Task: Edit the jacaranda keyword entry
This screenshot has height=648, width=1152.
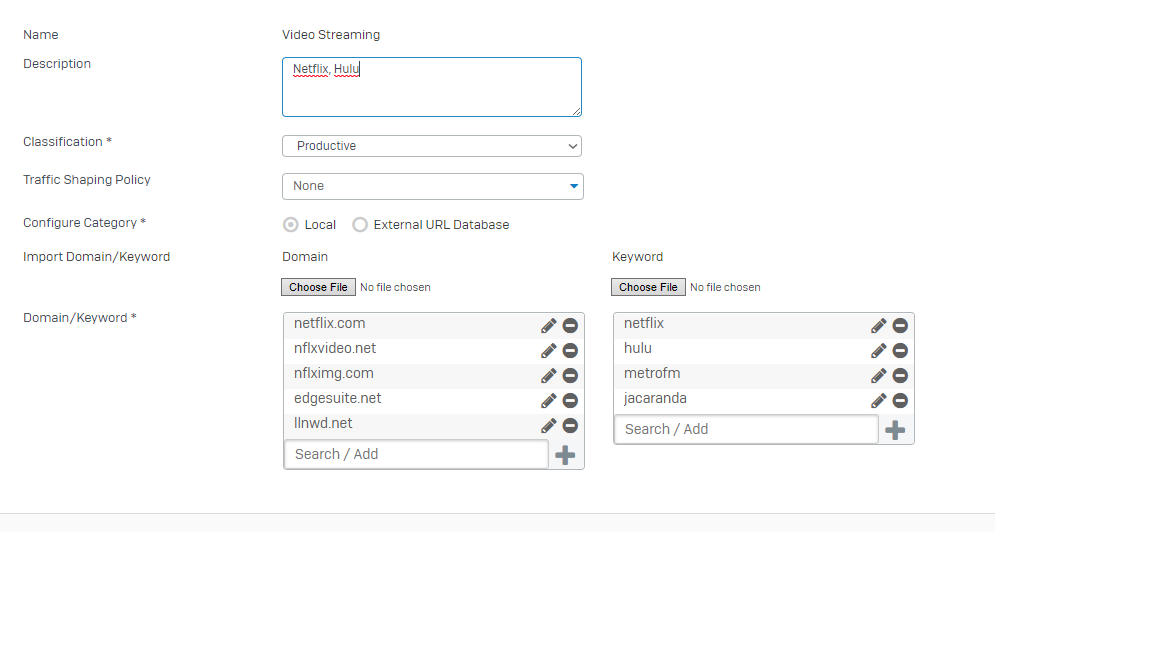Action: pyautogui.click(x=879, y=400)
